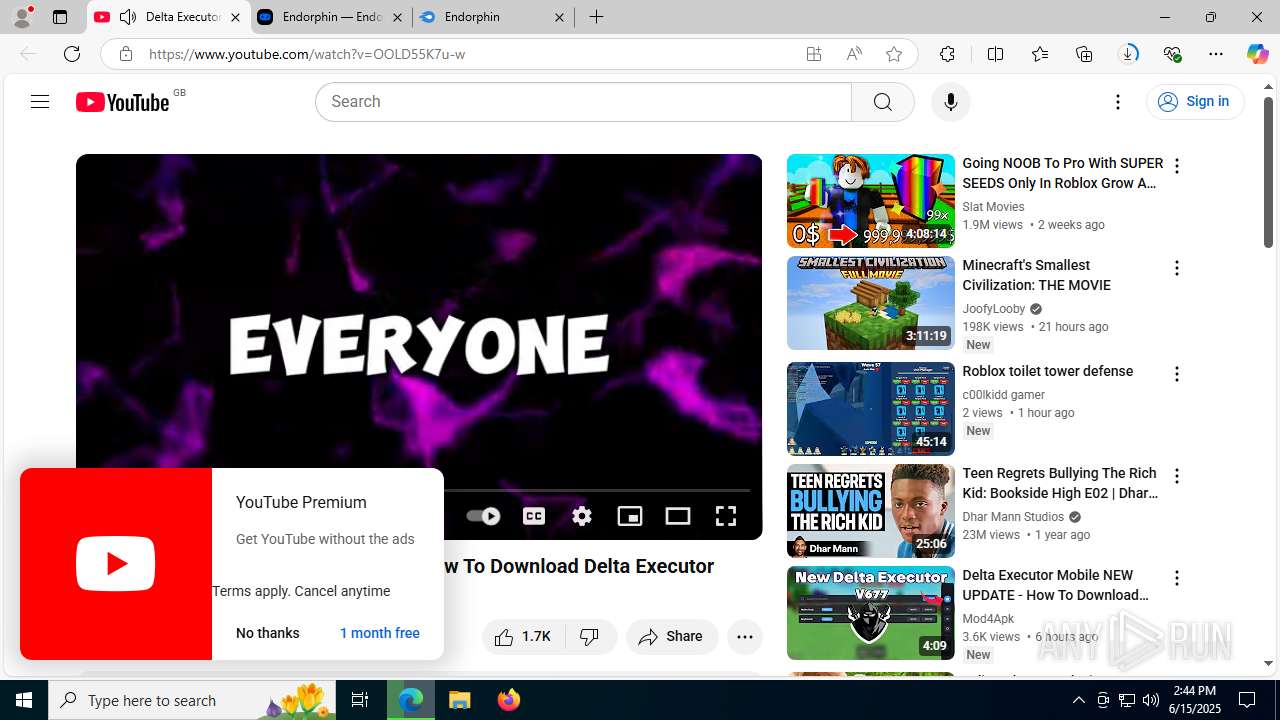
Task: Close the third Endorphin tab
Action: (x=559, y=17)
